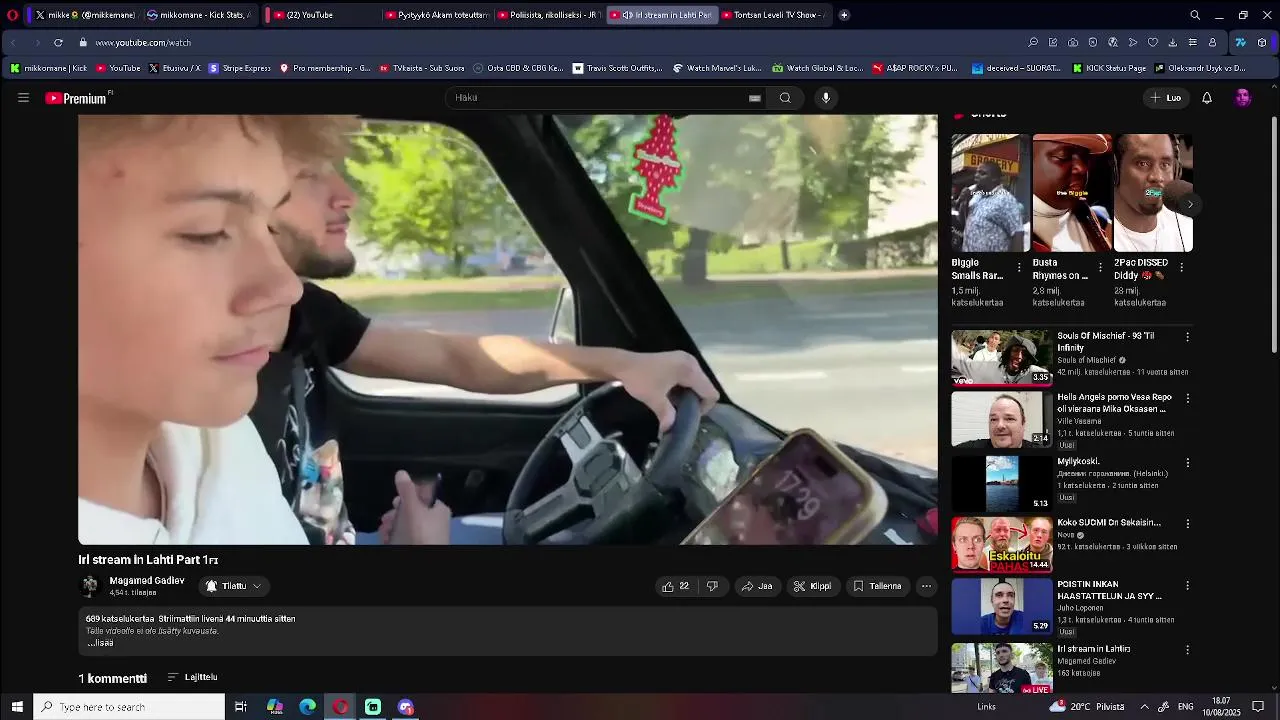Image resolution: width=1280 pixels, height=720 pixels.
Task: Open Myllykoski video options menu
Action: click(x=1187, y=463)
